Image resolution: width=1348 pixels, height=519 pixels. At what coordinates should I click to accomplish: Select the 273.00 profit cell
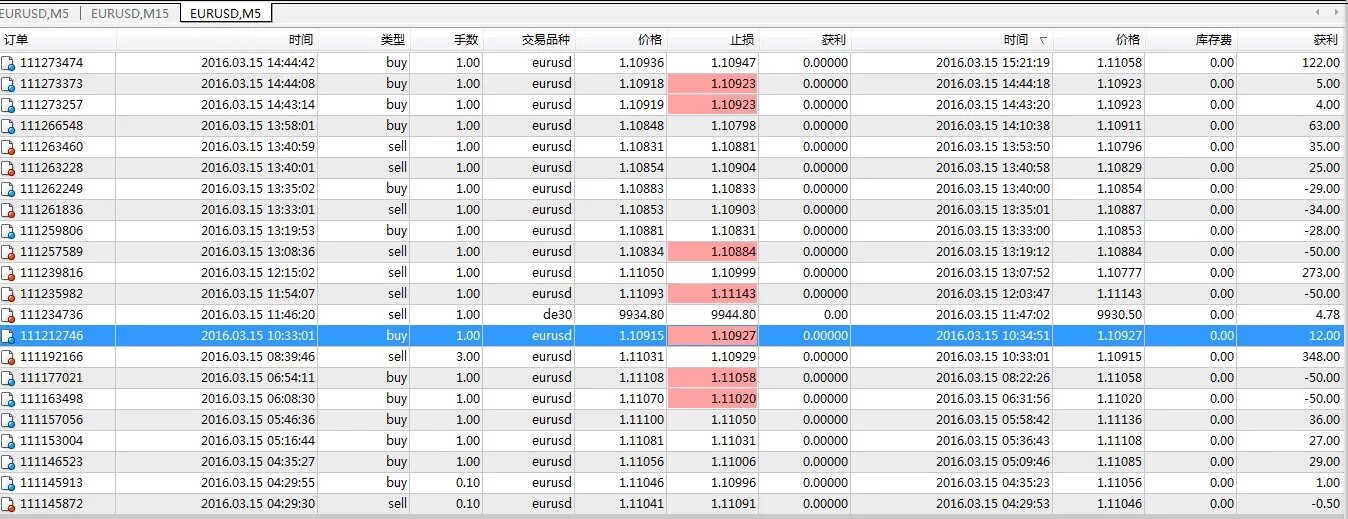click(1318, 273)
